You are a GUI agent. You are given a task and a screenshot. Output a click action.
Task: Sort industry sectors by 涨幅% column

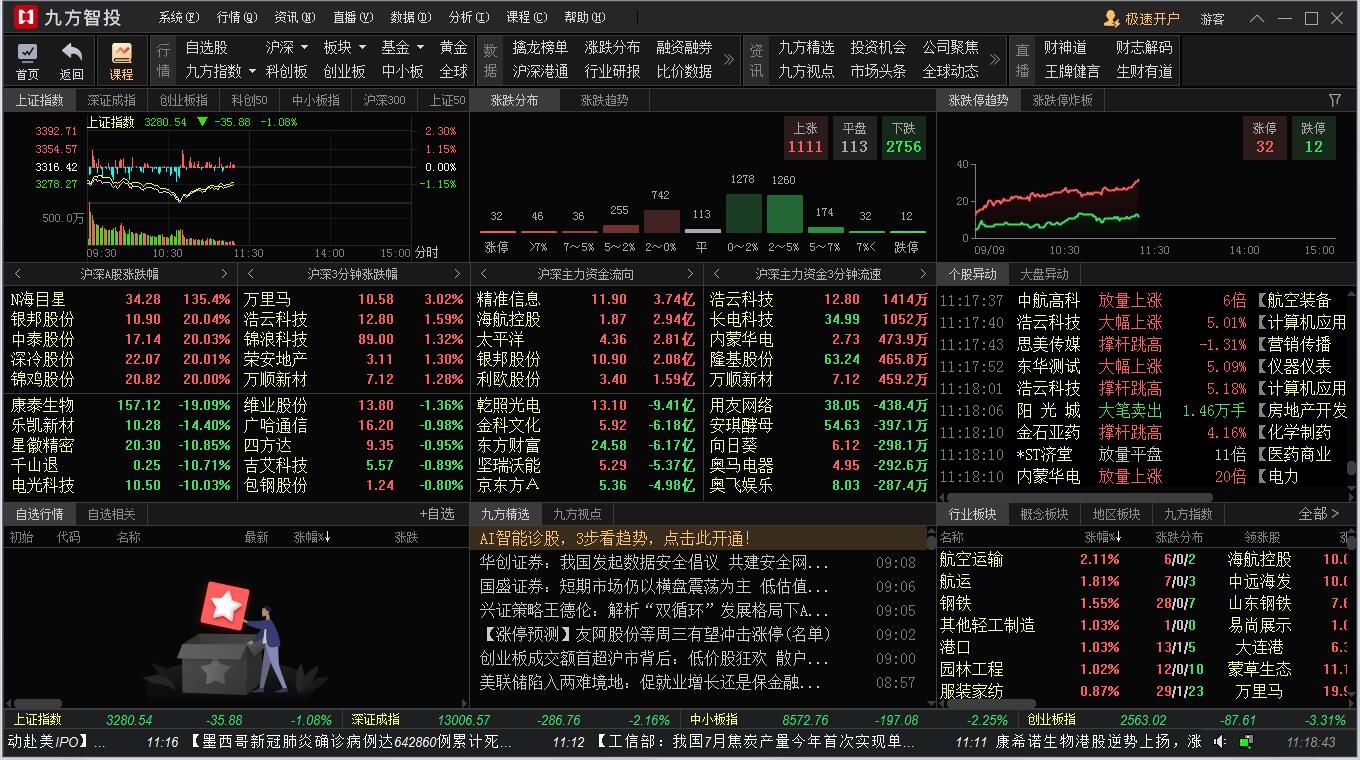tap(1101, 538)
